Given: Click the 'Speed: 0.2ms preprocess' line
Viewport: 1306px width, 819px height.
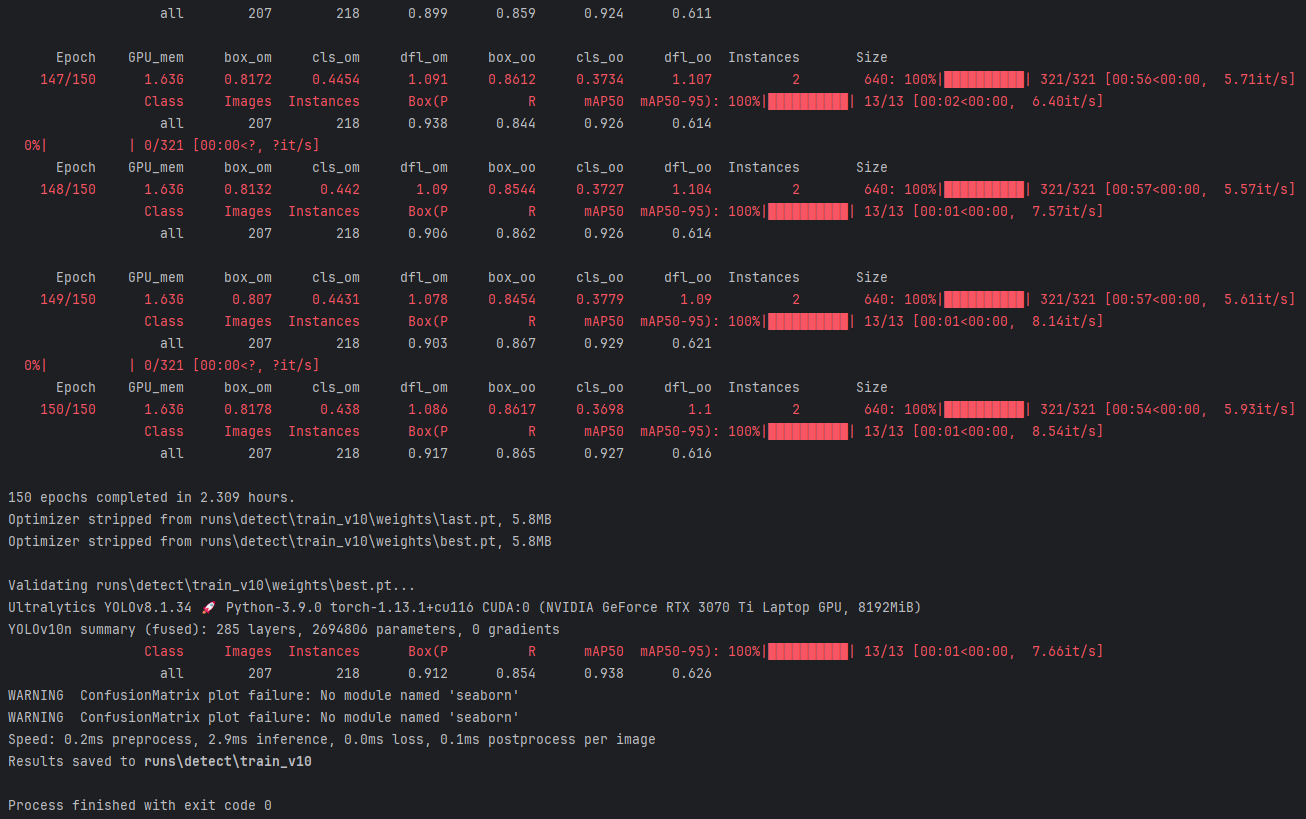Looking at the screenshot, I should click(x=332, y=739).
